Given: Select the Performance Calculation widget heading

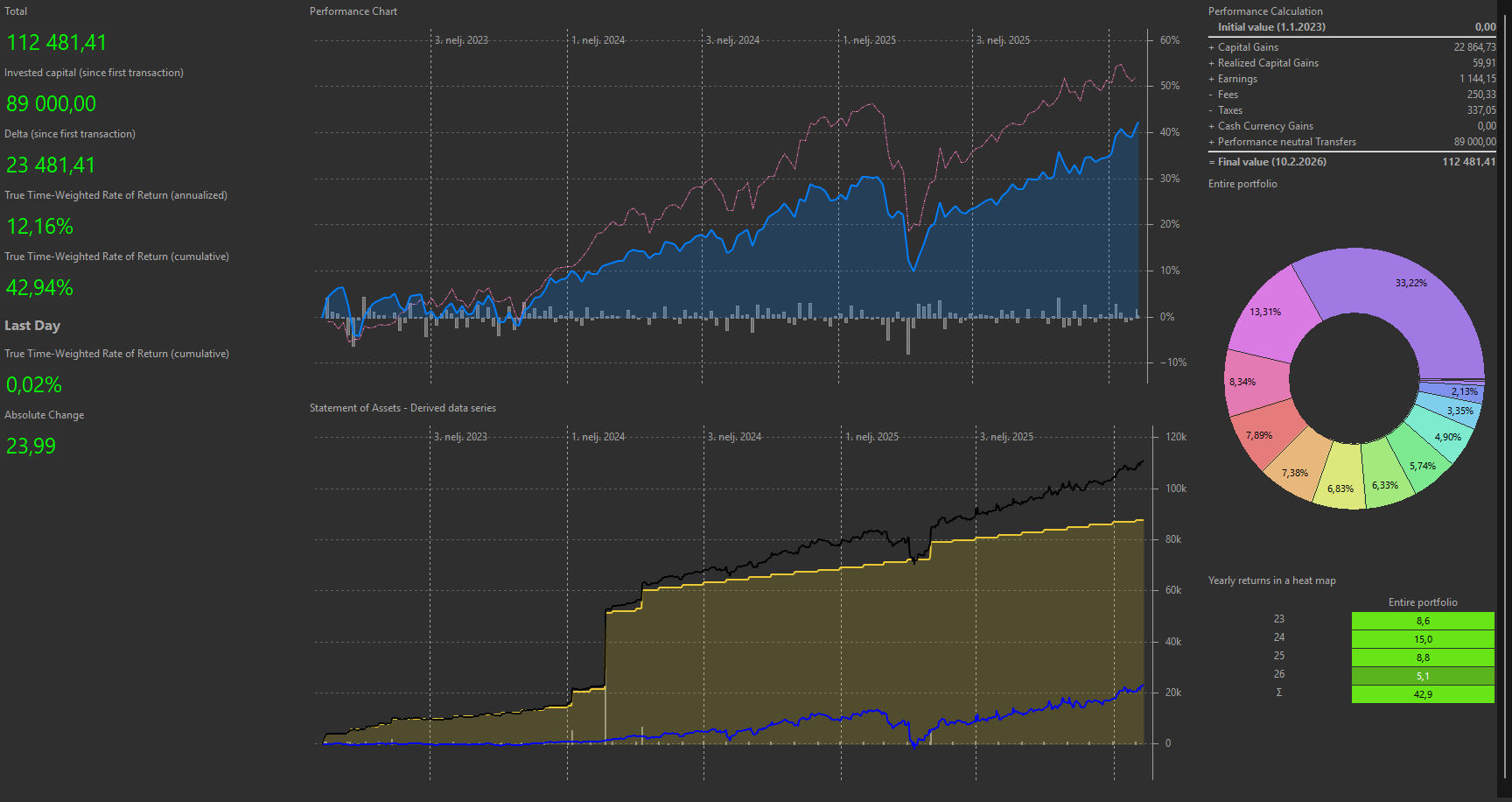Looking at the screenshot, I should (x=1265, y=11).
